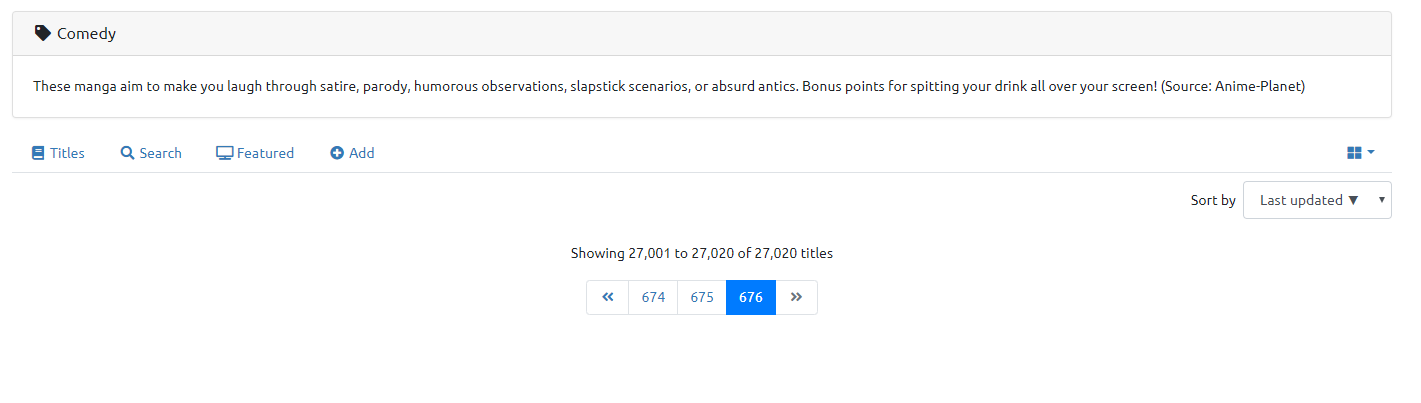Open the Search tab
The width and height of the screenshot is (1421, 403).
tap(160, 153)
